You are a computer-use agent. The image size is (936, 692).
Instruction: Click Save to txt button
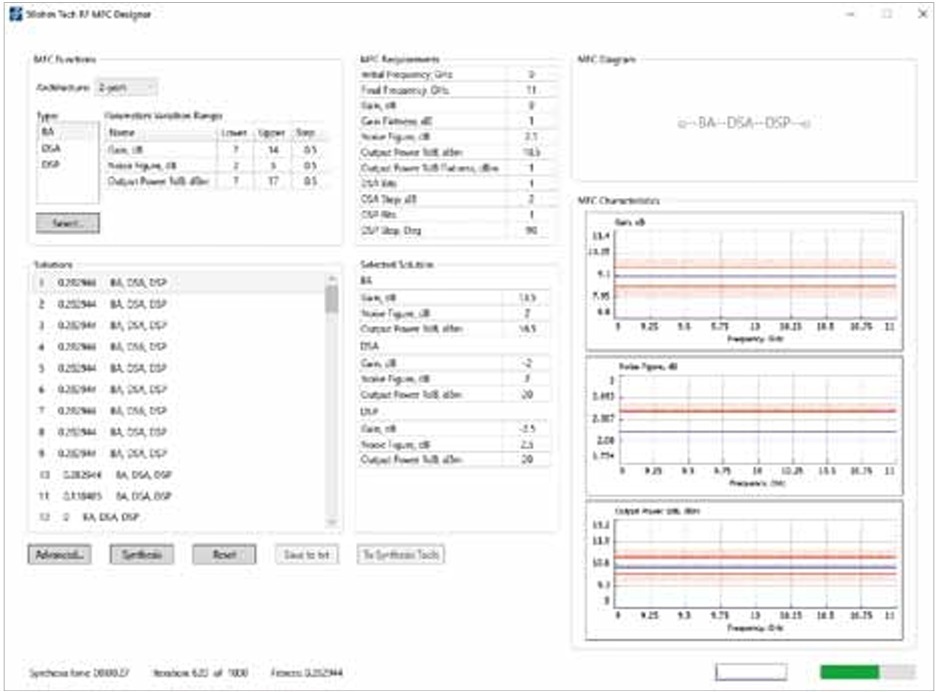point(307,554)
